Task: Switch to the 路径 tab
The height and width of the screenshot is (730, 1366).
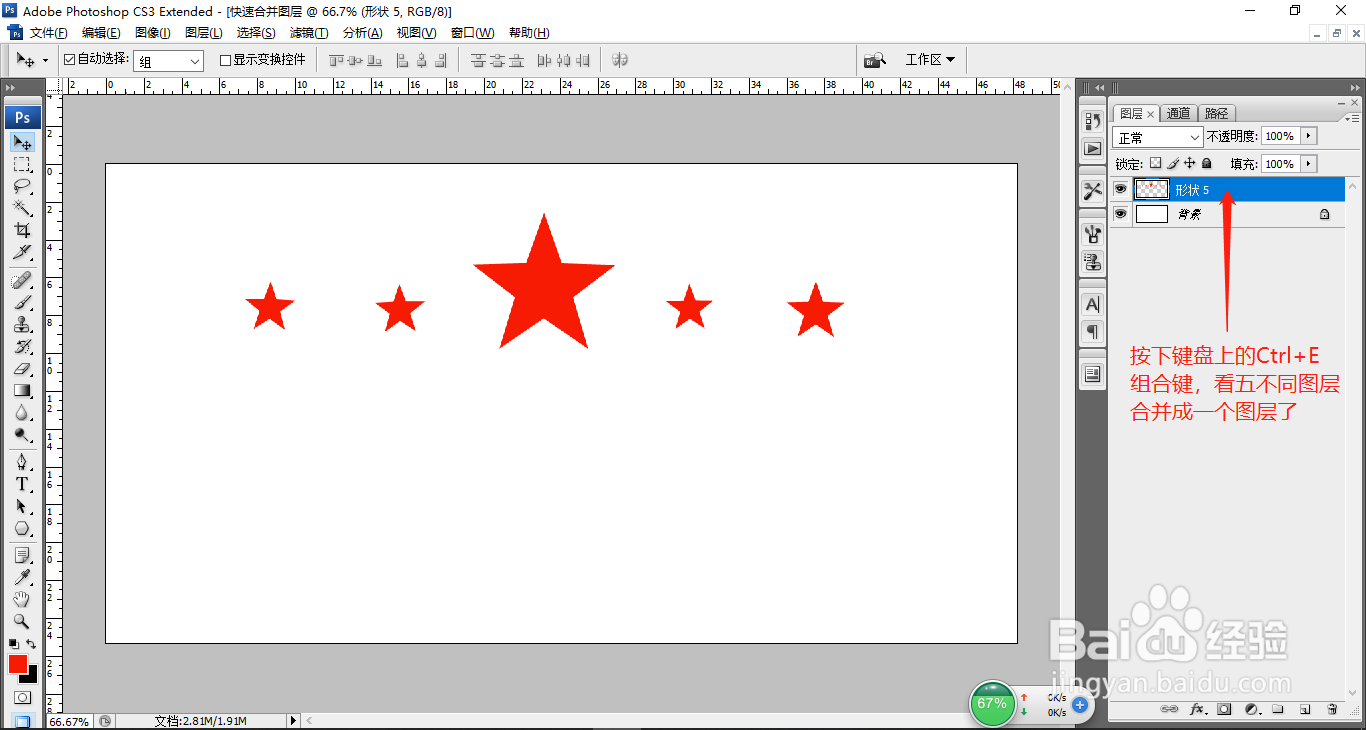Action: coord(1216,114)
